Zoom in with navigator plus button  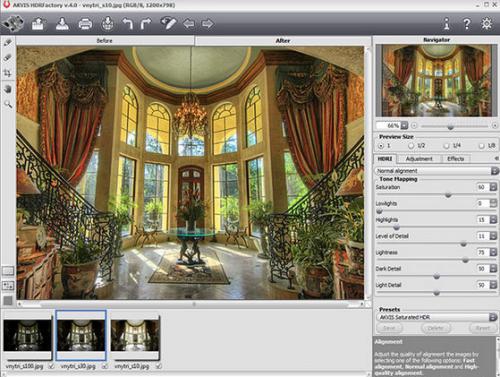[495, 126]
